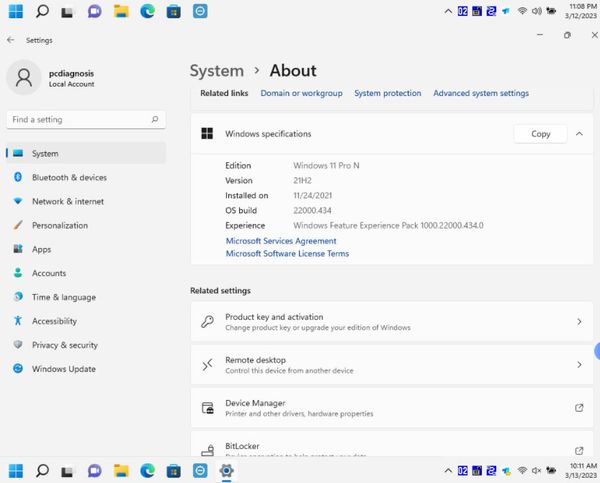
Task: Open Microsoft Store from the bottom taskbar
Action: point(173,471)
